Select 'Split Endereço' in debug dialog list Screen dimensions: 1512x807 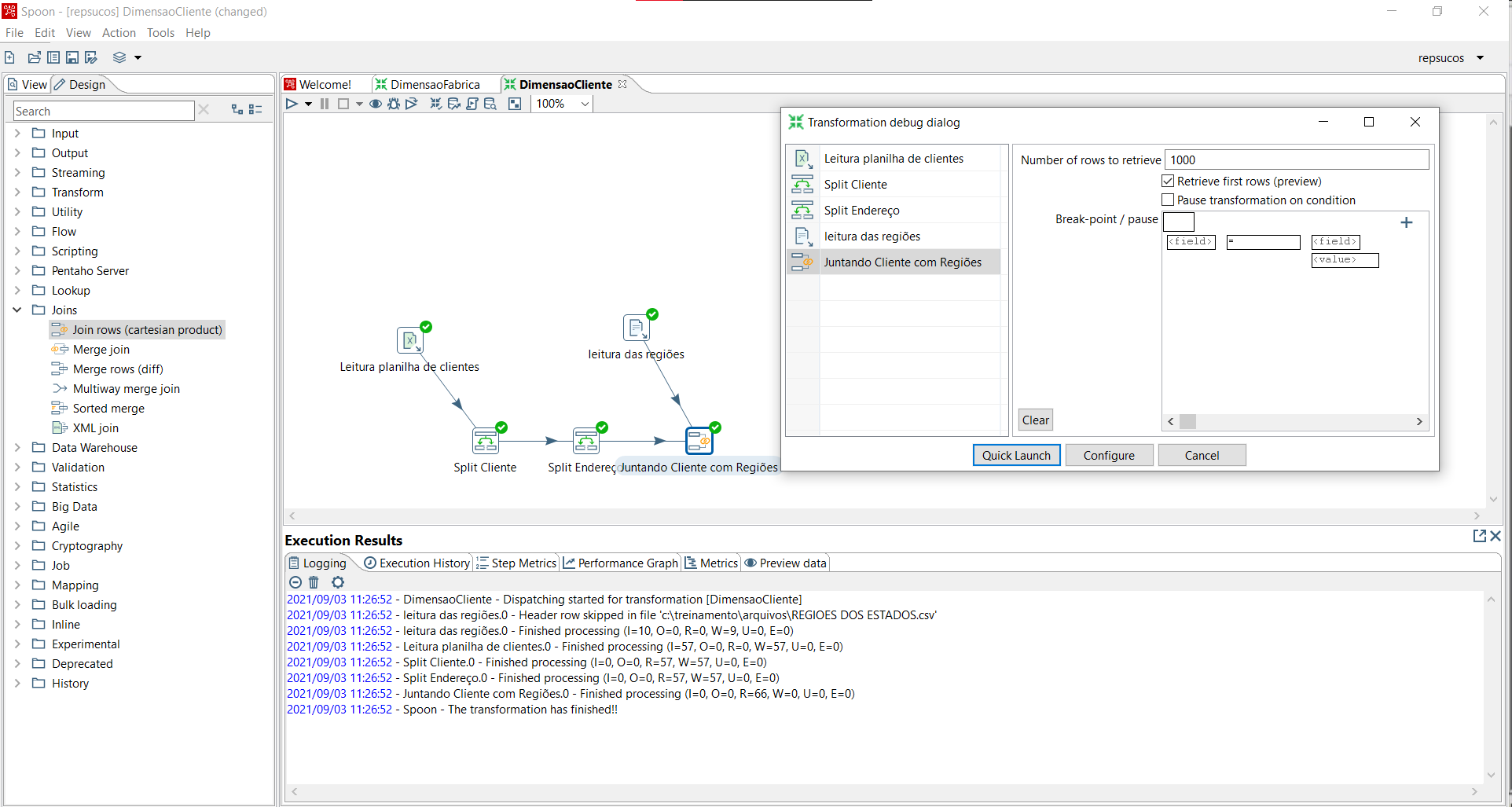(x=894, y=210)
